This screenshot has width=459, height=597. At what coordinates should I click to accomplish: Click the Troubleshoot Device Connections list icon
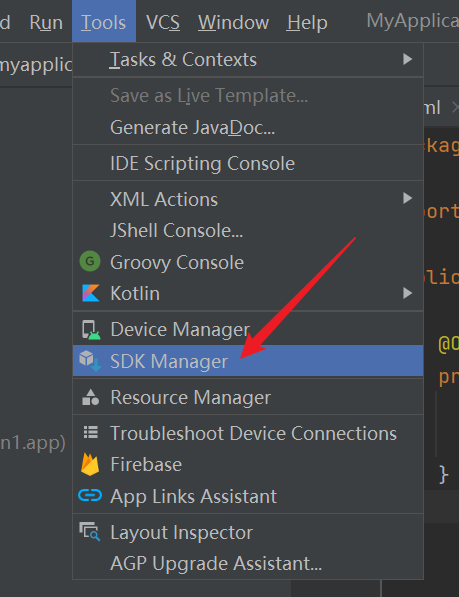91,433
